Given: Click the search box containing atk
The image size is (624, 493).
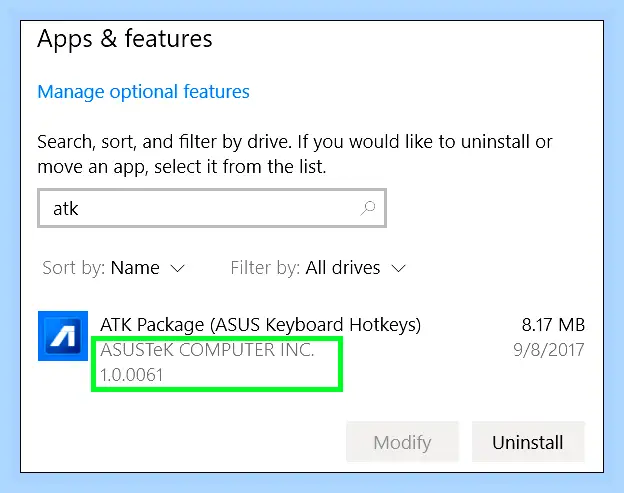Looking at the screenshot, I should pos(212,208).
